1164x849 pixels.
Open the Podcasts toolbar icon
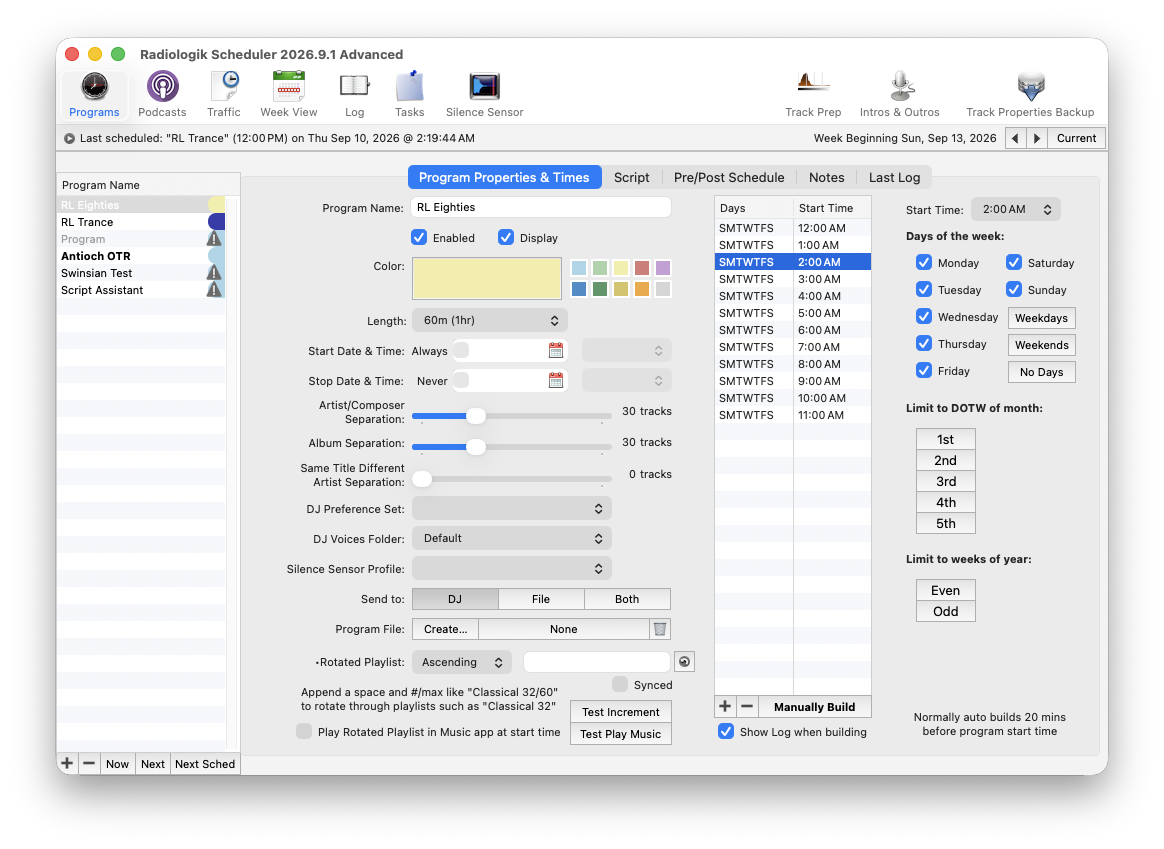[x=162, y=94]
